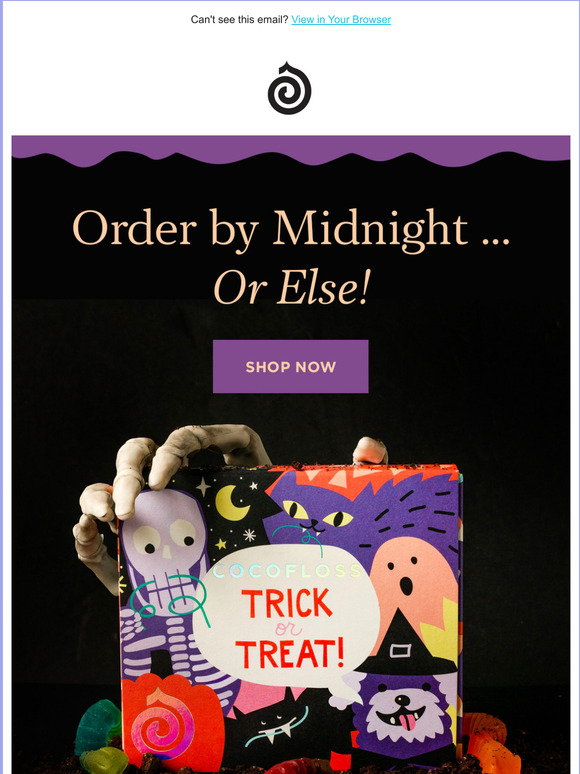Click the purple dripping wave banner
580x774 pixels.
[291, 151]
